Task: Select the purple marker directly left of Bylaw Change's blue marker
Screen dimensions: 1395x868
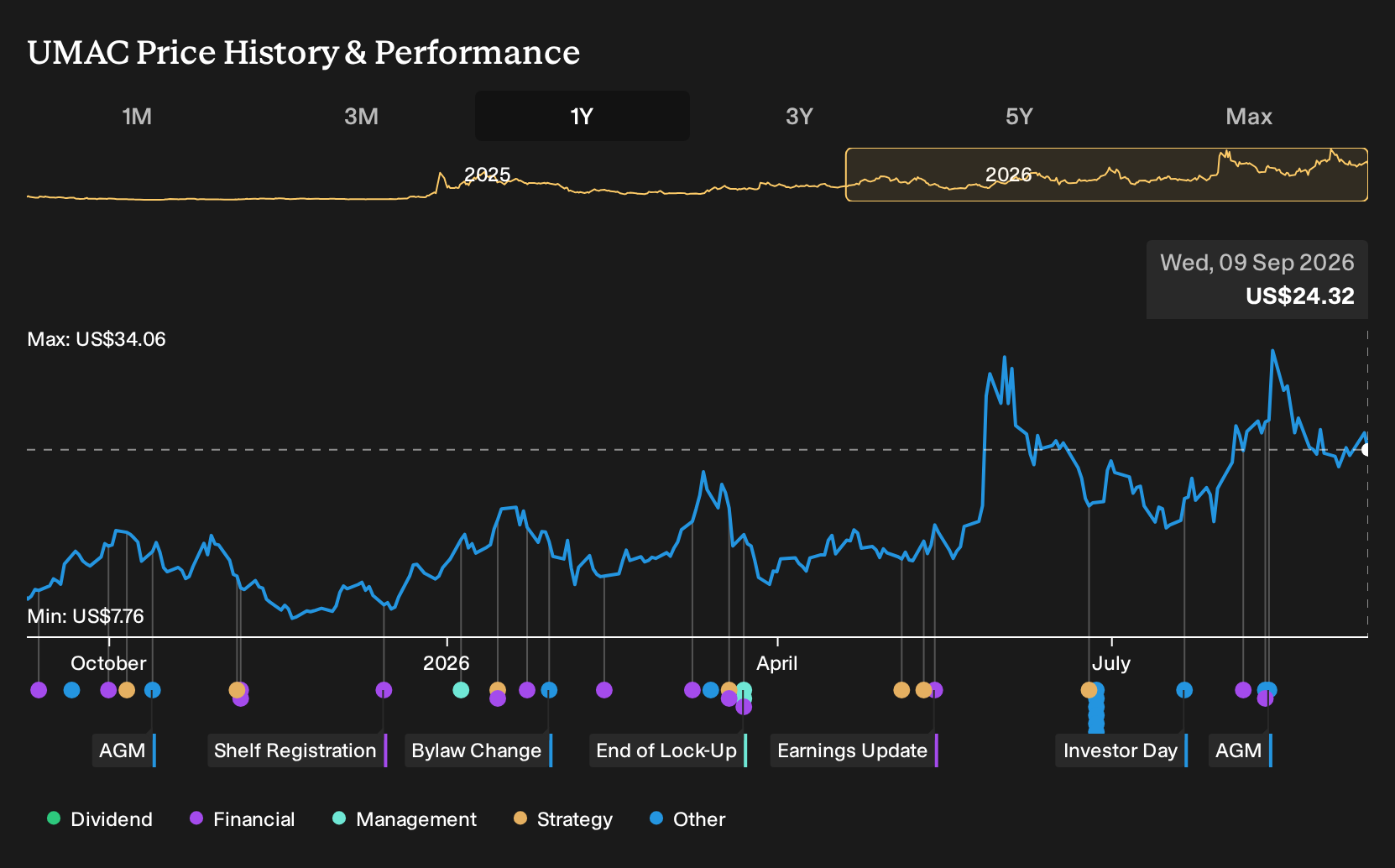Action: point(527,690)
